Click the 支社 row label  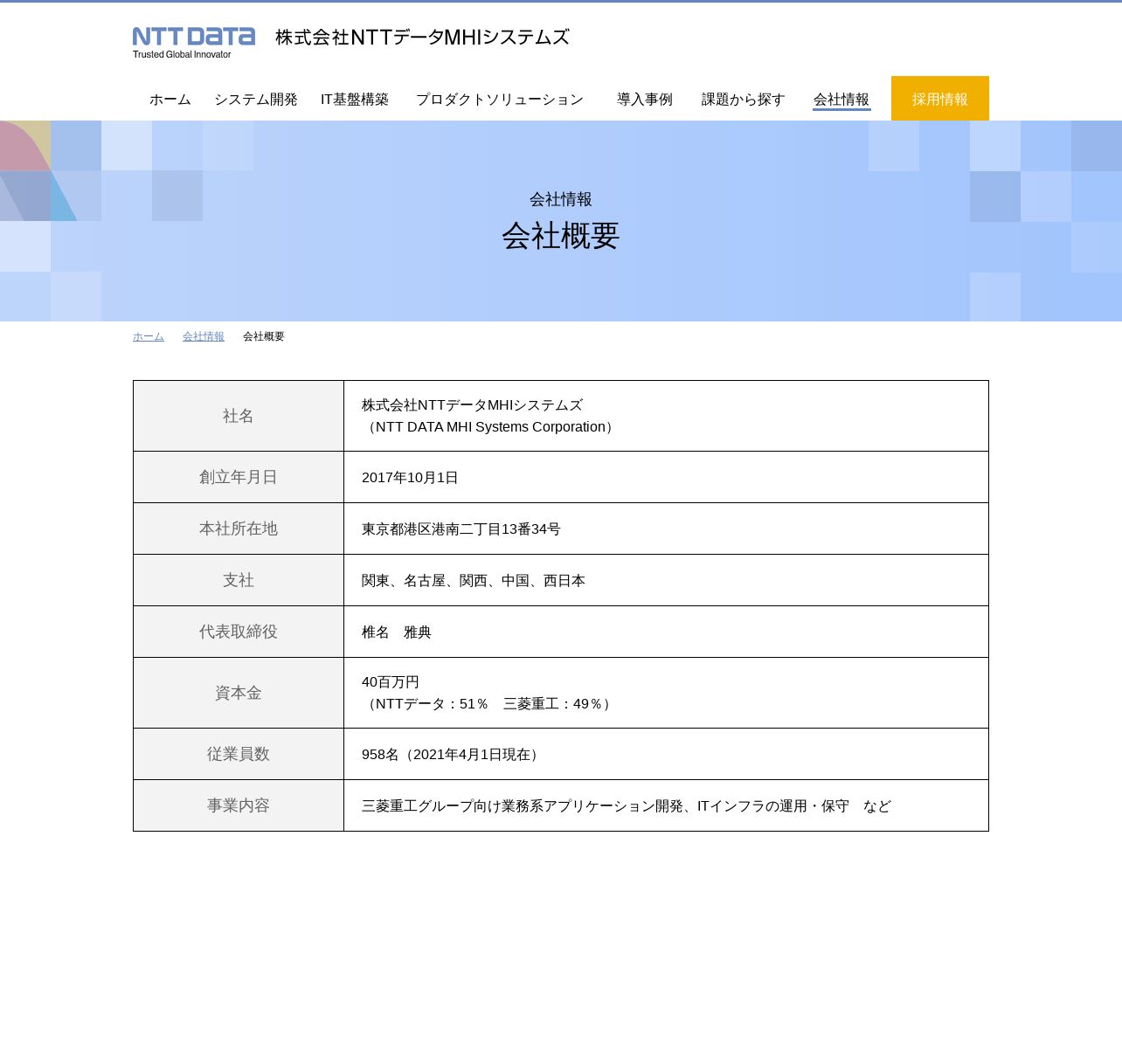tap(239, 580)
